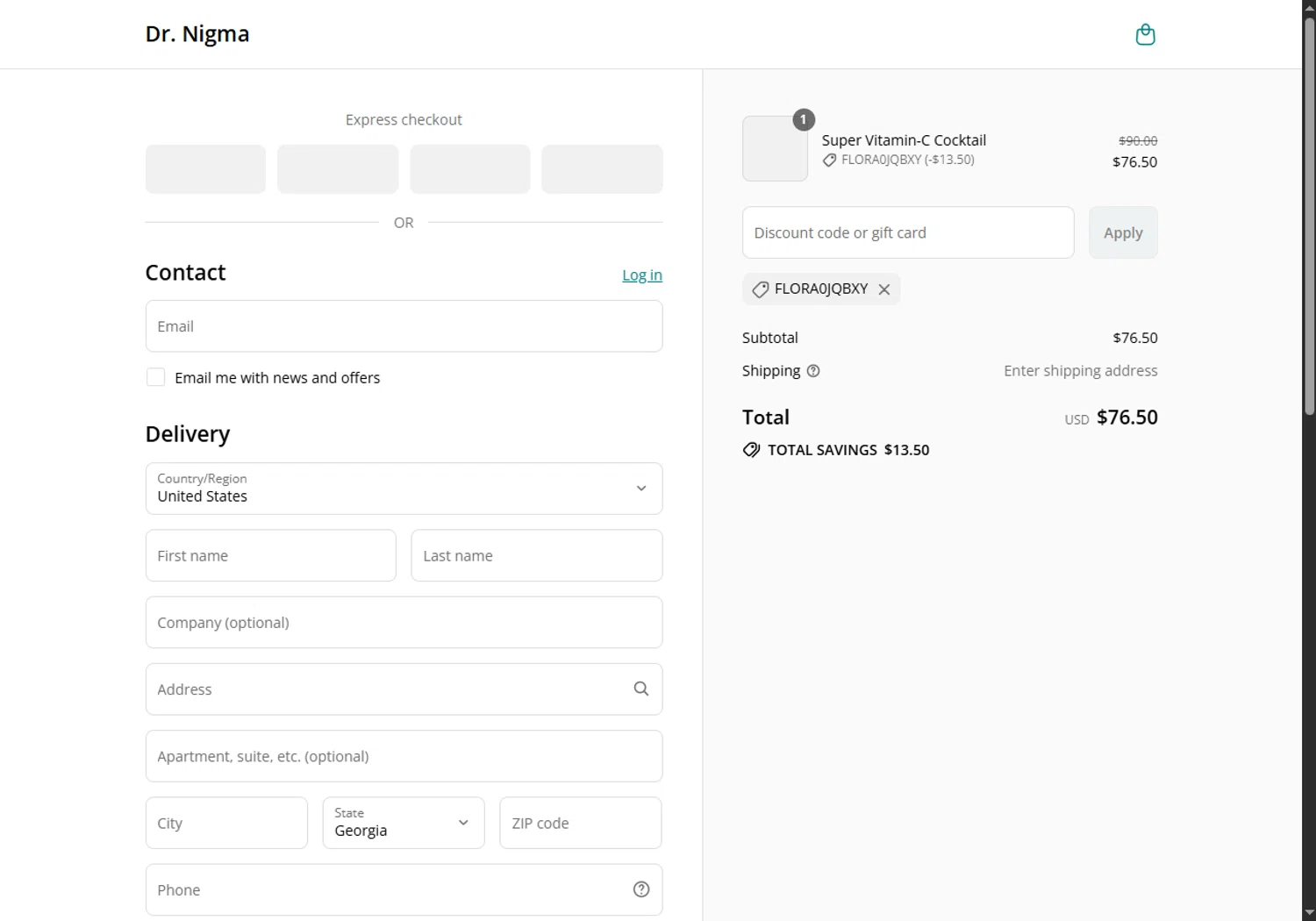The width and height of the screenshot is (1316, 921).
Task: Remove the FLORA0JQBXY discount code
Action: pyautogui.click(x=884, y=289)
